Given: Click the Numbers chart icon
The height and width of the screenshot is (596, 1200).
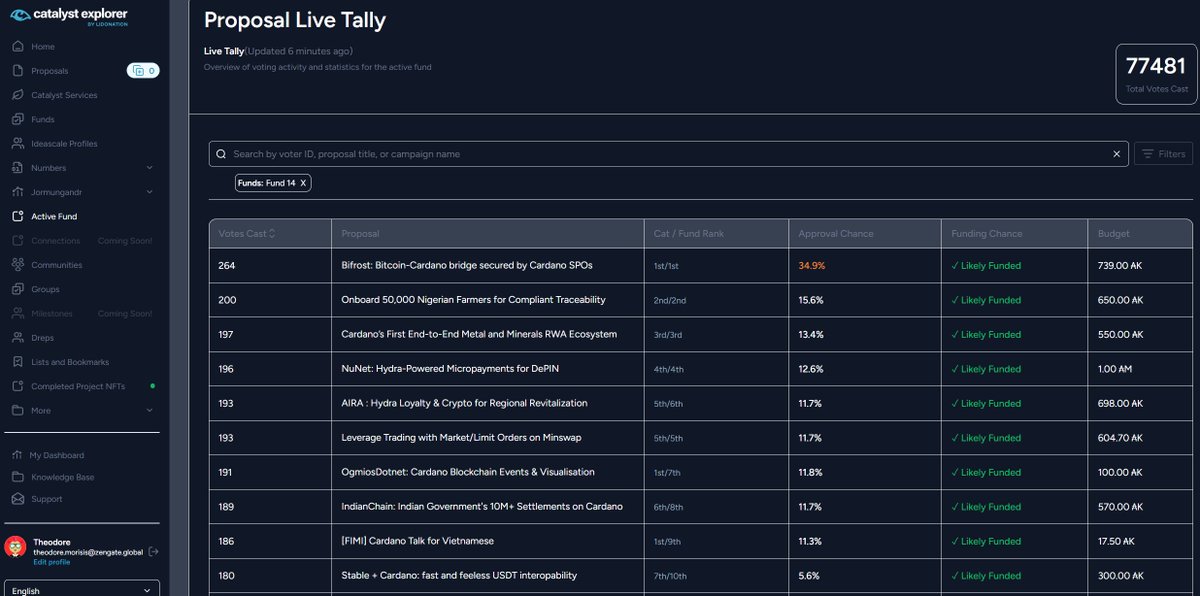Looking at the screenshot, I should coord(17,168).
